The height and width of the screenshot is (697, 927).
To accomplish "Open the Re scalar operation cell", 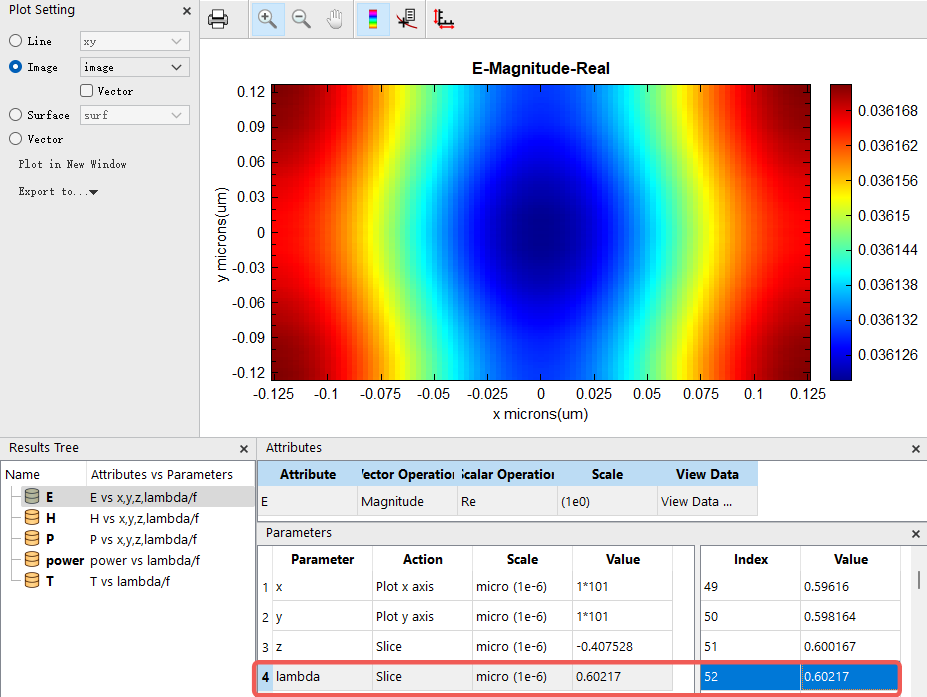I will (507, 501).
